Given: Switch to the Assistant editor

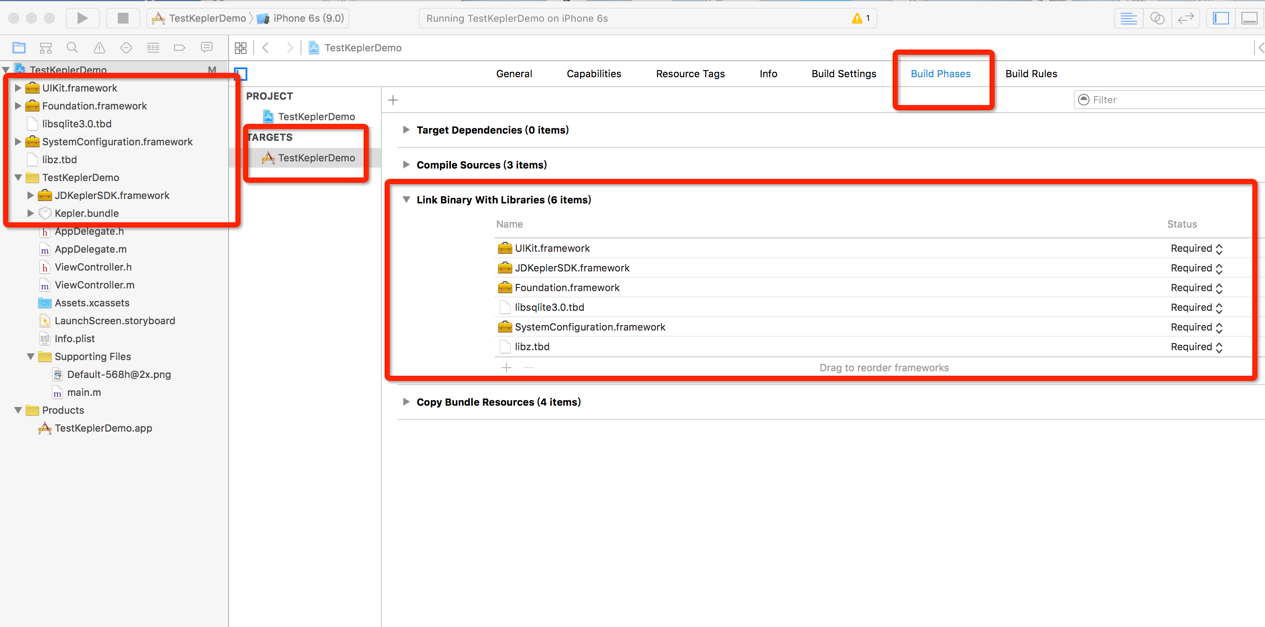Looking at the screenshot, I should 1157,18.
